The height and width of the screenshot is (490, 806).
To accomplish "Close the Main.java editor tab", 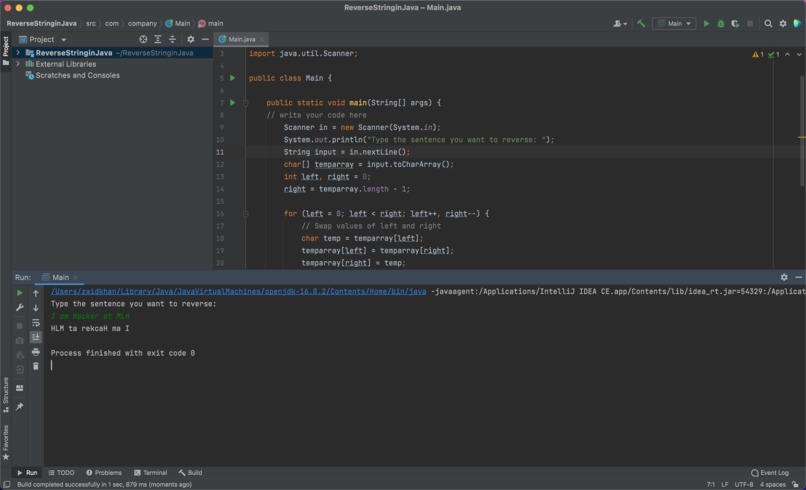I will click(262, 39).
